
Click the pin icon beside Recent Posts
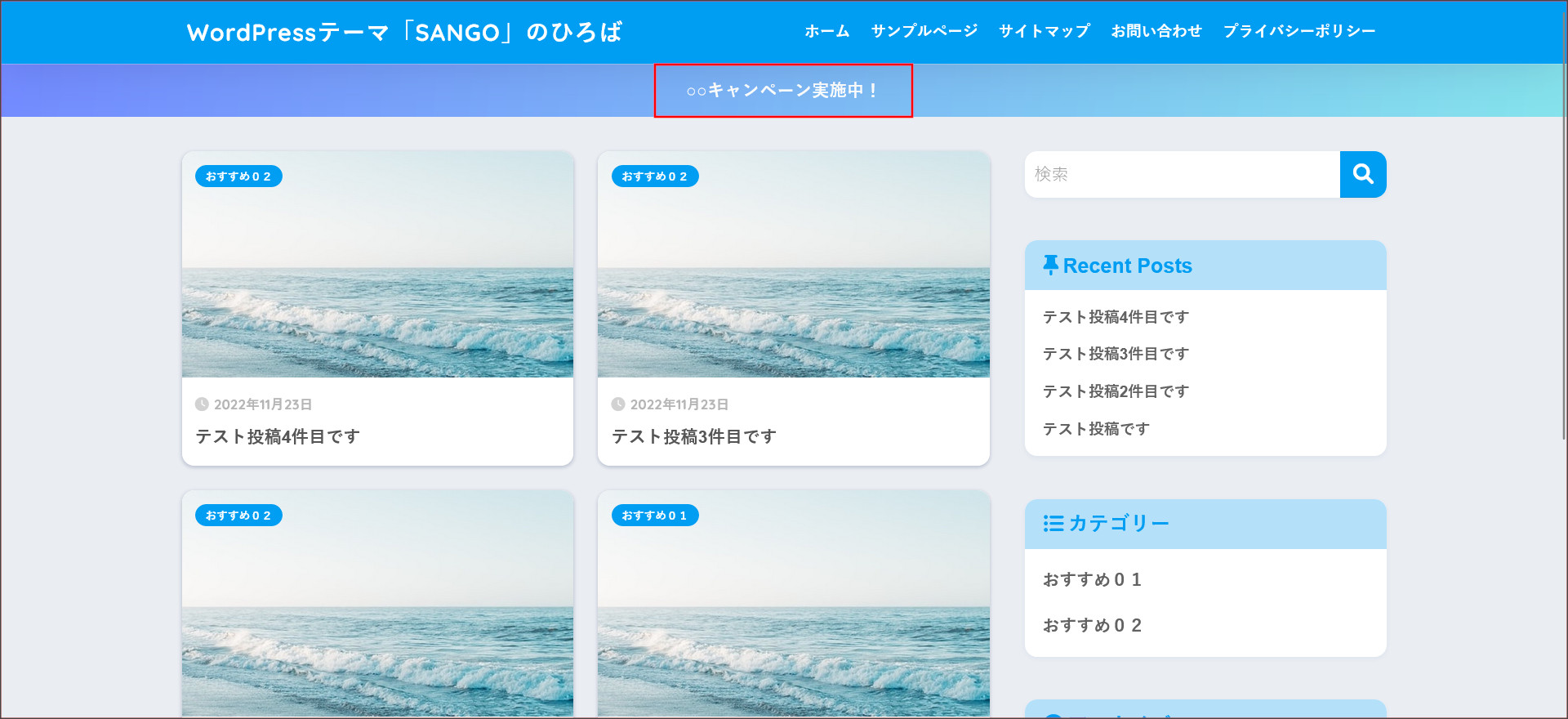[x=1050, y=265]
